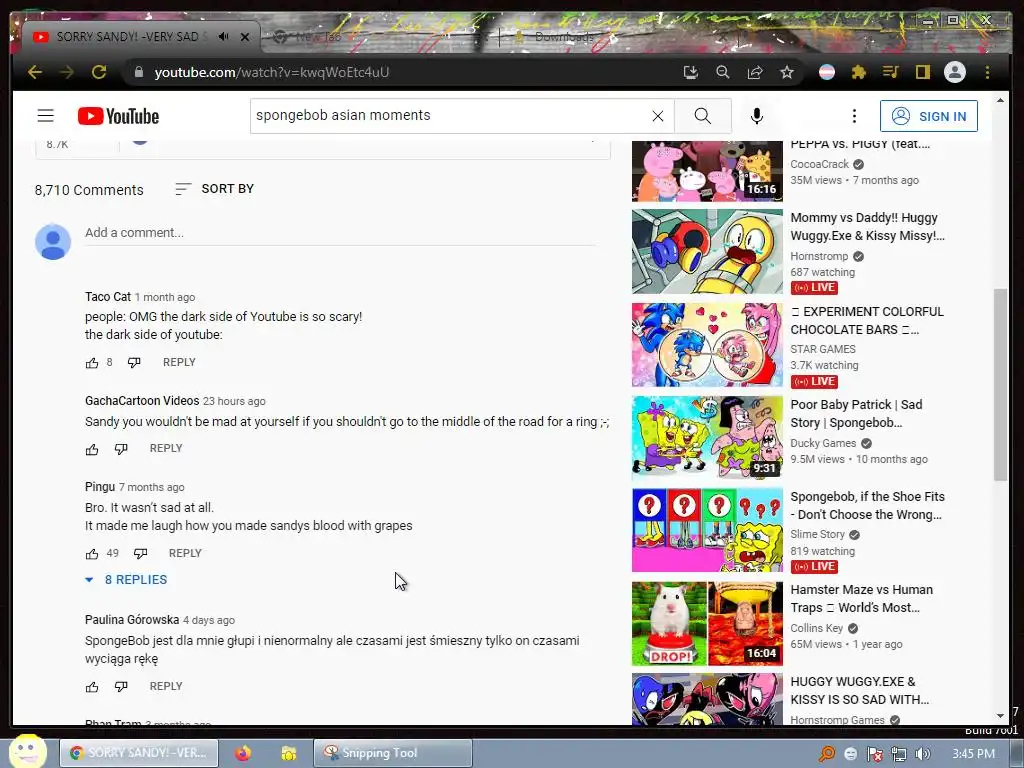Image resolution: width=1024 pixels, height=768 pixels.
Task: Open Hamster Maze vs Human Traps video
Action: (707, 624)
